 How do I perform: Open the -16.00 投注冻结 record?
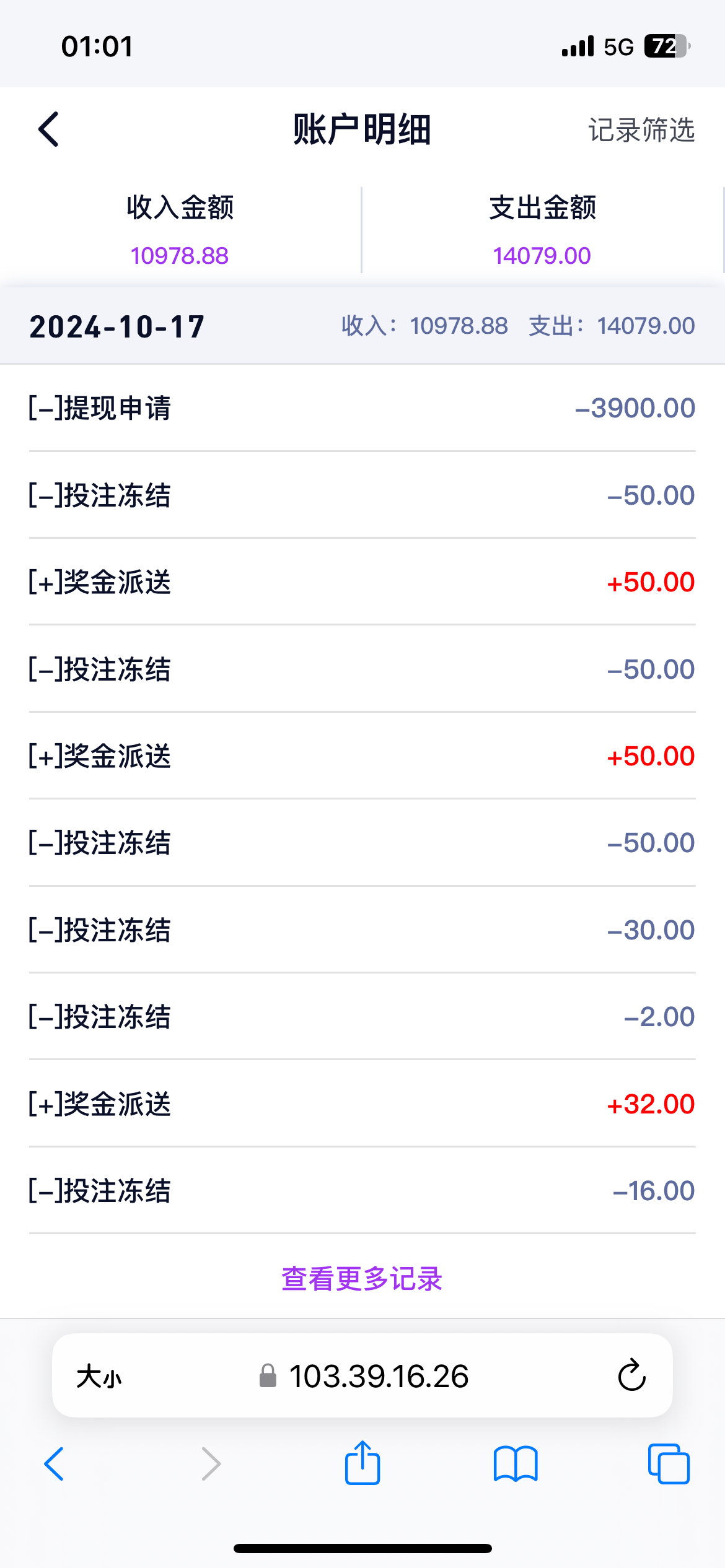coord(362,1190)
